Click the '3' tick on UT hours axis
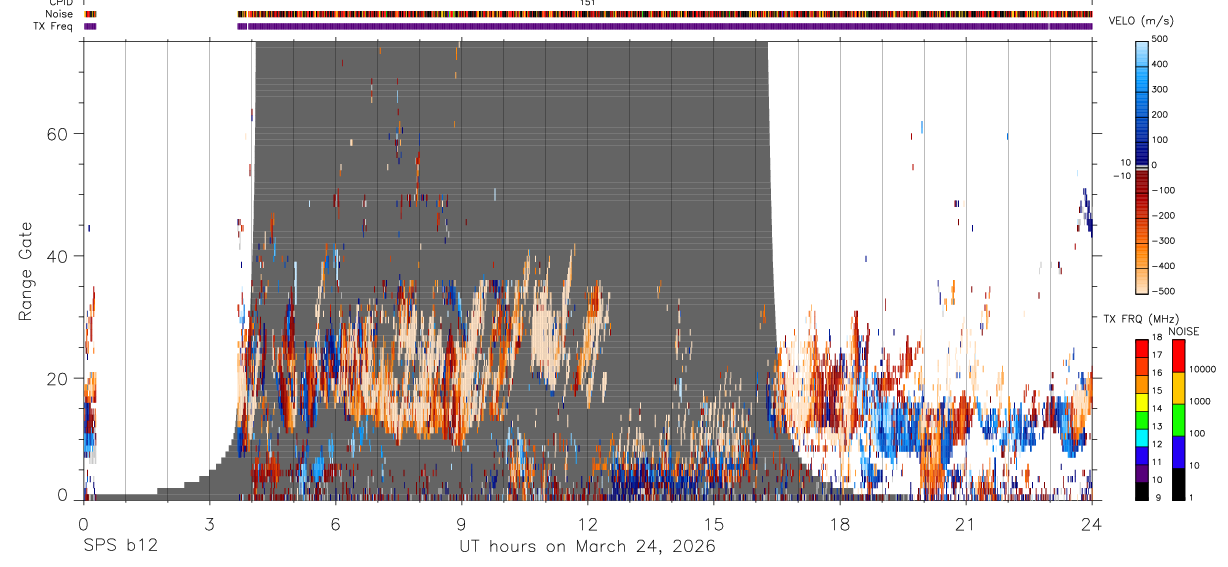Screen dimensions: 1228x567 (209, 523)
